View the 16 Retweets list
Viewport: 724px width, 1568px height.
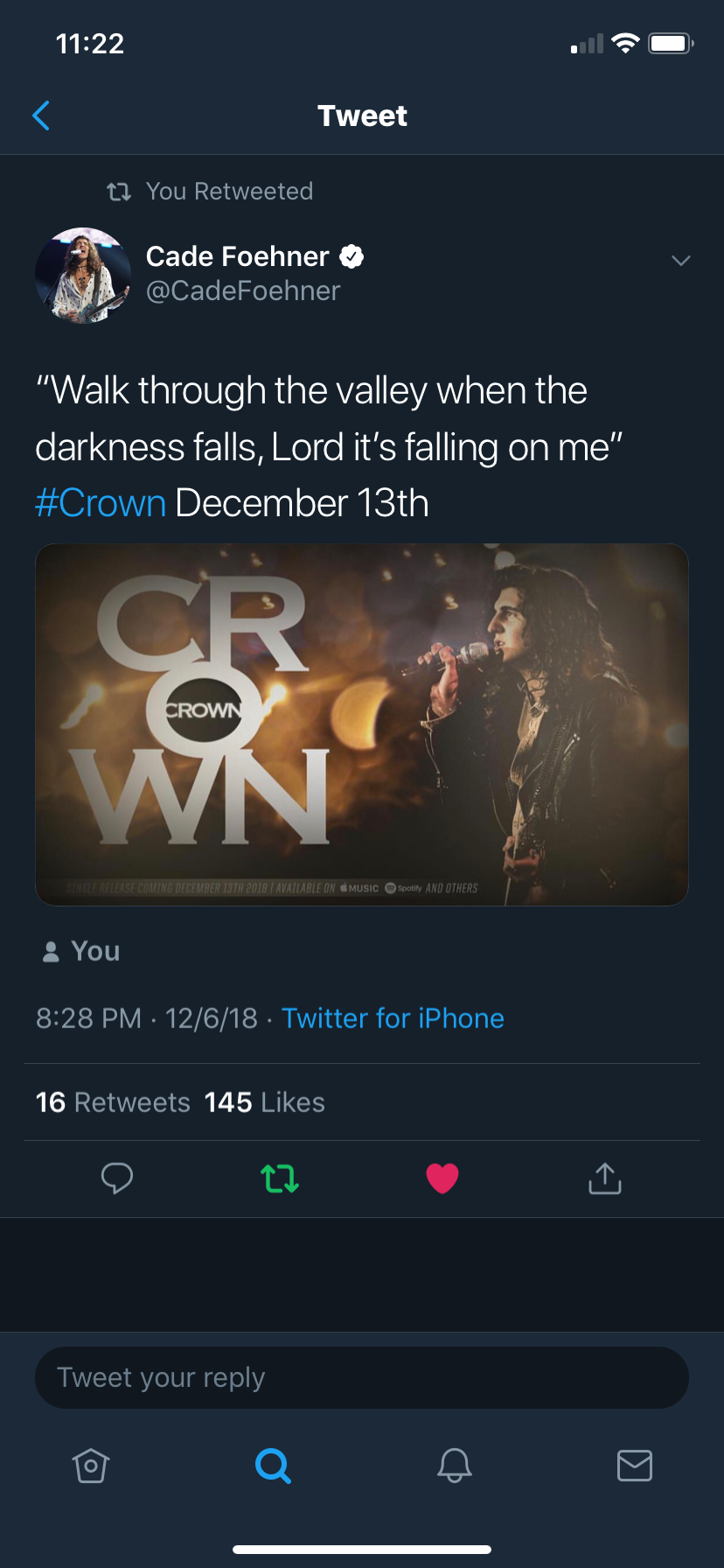[x=113, y=1102]
